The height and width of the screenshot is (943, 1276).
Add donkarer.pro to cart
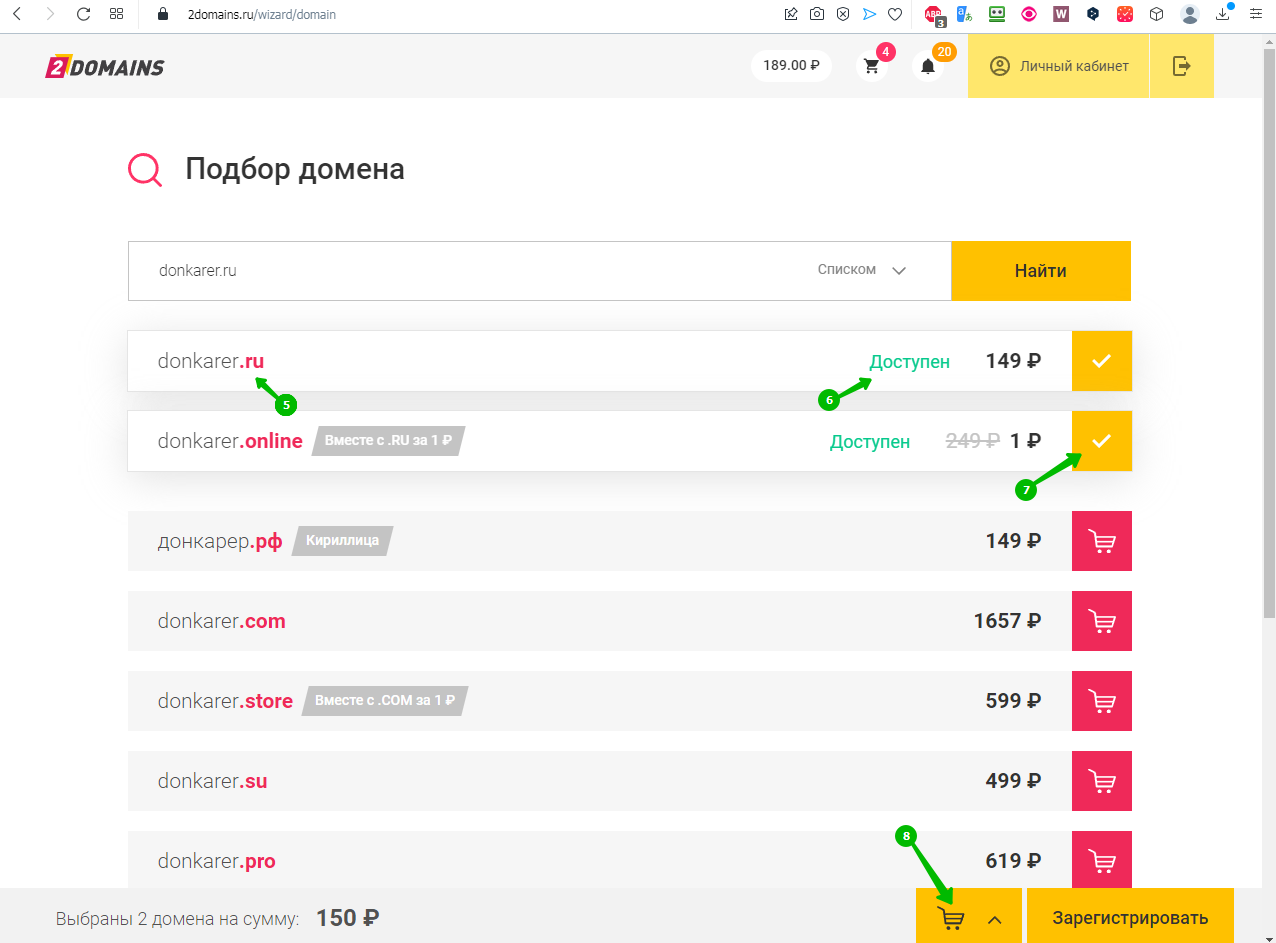tap(1102, 860)
